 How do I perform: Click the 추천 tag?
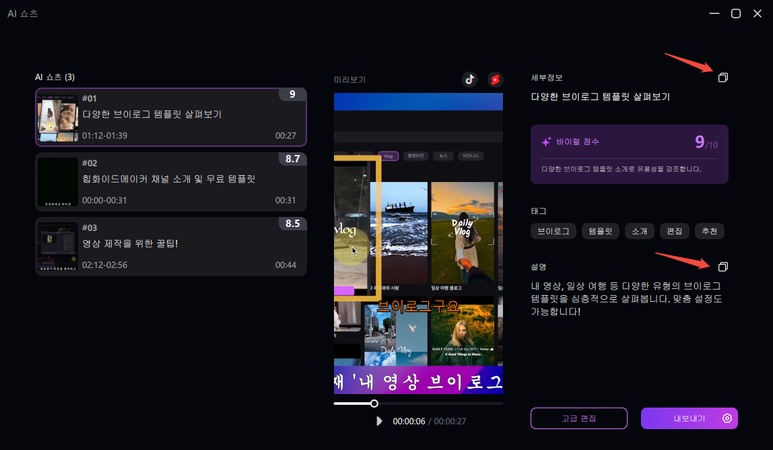click(x=709, y=231)
